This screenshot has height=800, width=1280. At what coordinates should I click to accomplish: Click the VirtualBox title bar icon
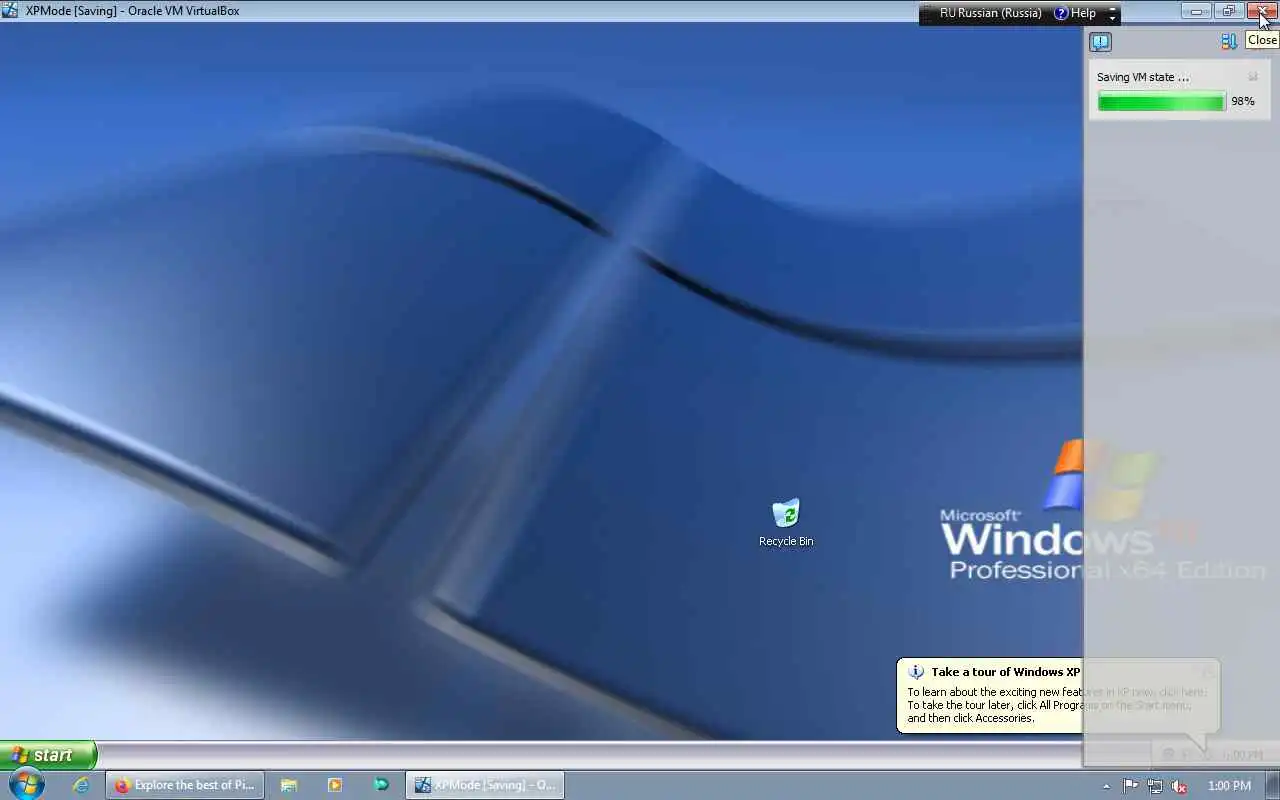coord(10,11)
